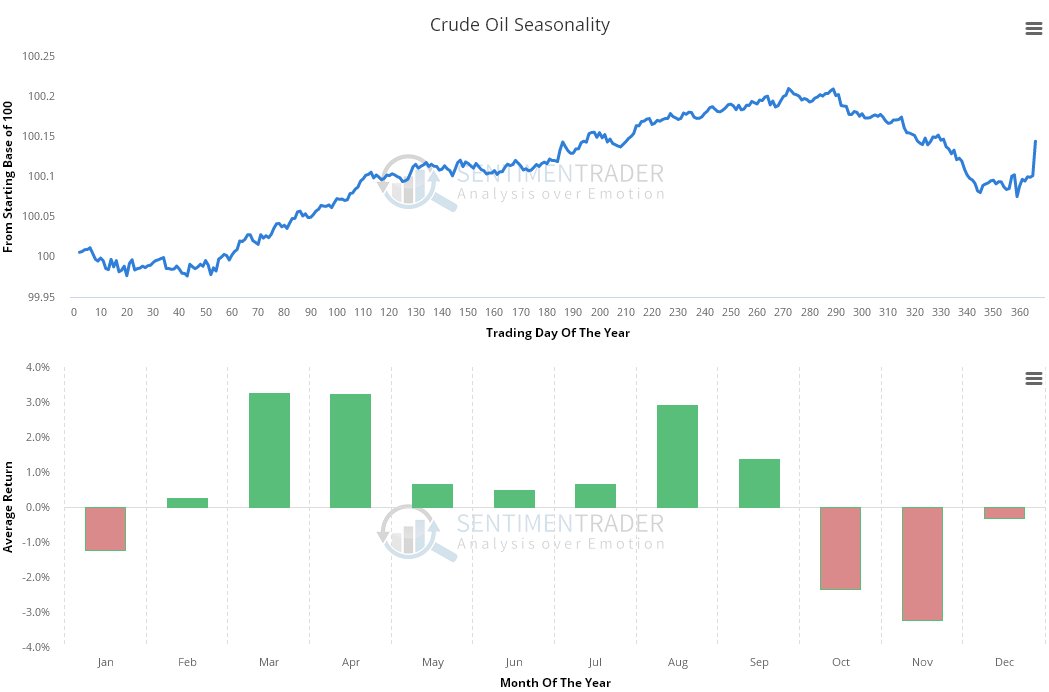This screenshot has width=1049, height=692.
Task: Click the July average return bar
Action: click(x=595, y=495)
